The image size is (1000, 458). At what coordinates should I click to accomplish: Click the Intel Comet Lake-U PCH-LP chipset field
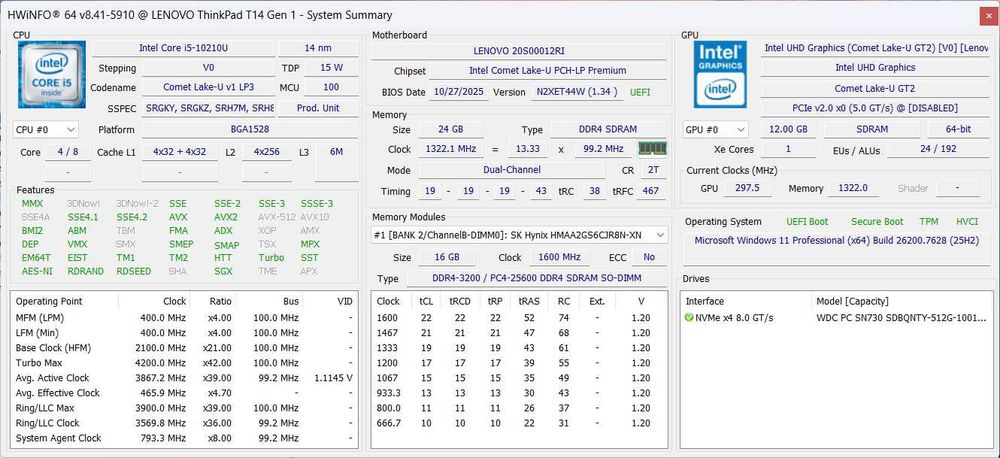point(547,71)
